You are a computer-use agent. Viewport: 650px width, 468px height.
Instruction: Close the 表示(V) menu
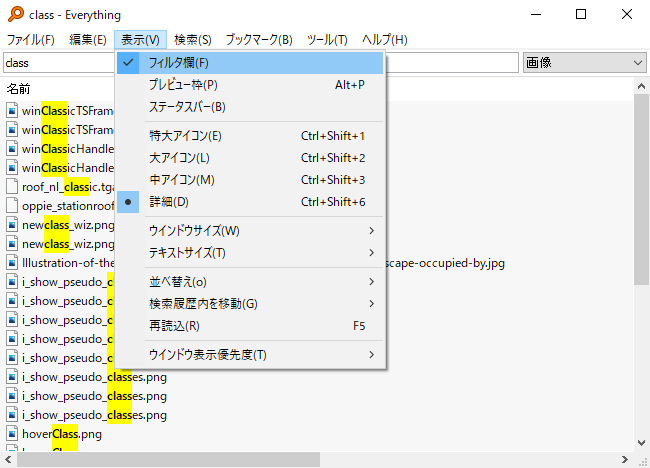click(x=141, y=40)
